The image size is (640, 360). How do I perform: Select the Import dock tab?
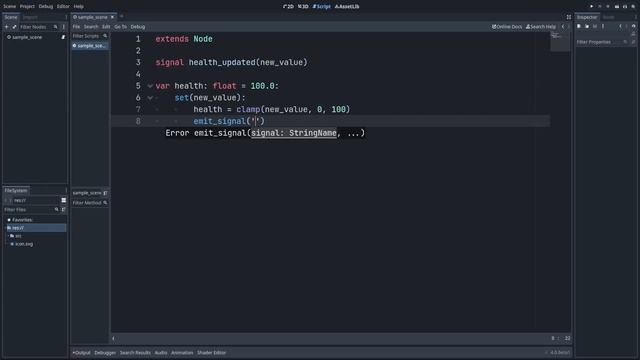30,17
